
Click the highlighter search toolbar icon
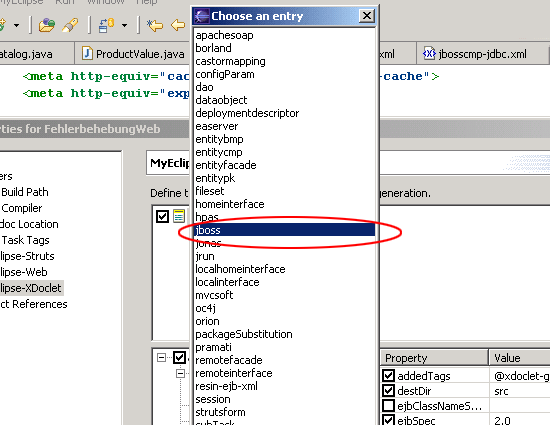point(70,25)
